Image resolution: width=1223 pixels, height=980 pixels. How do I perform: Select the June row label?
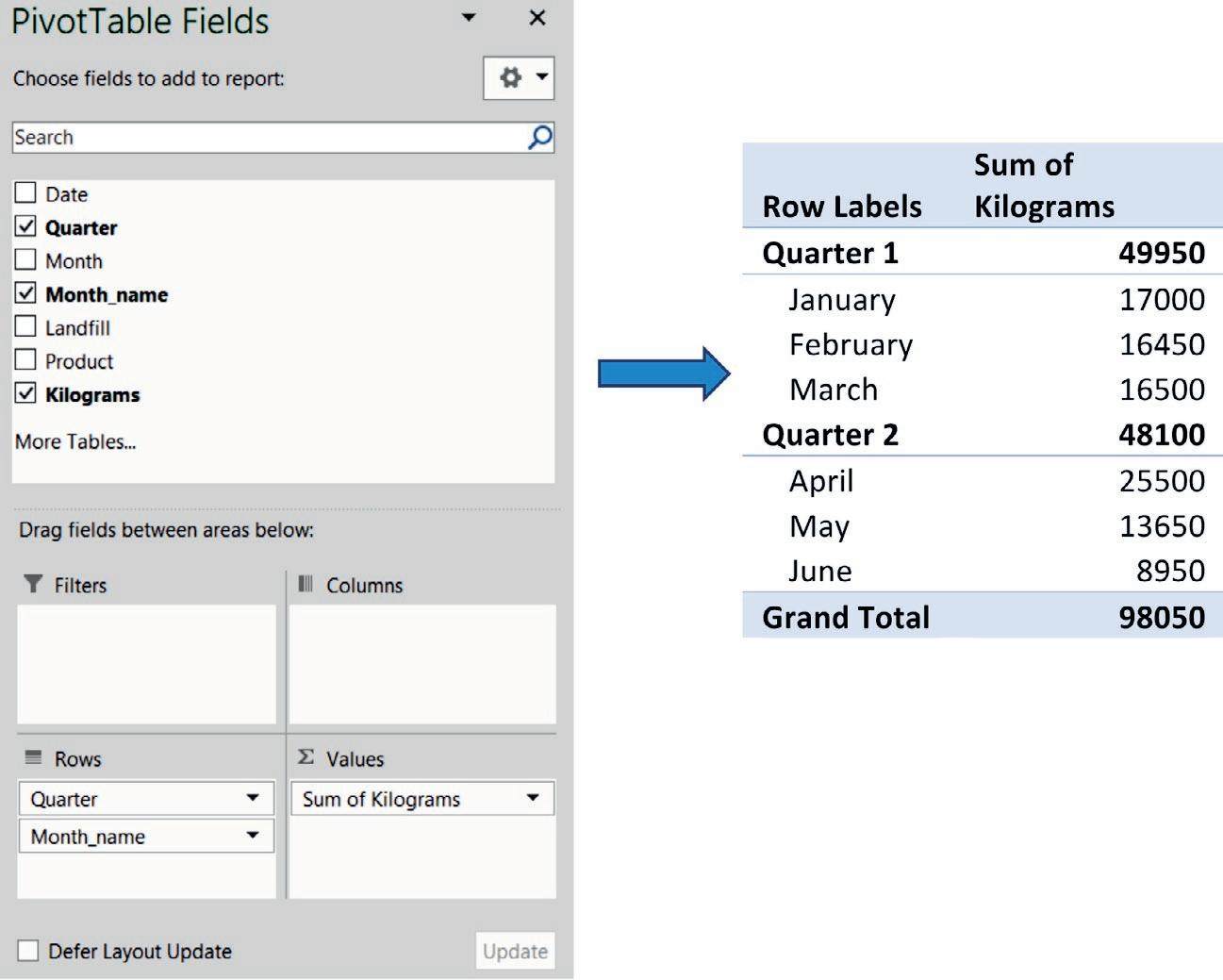[x=820, y=571]
